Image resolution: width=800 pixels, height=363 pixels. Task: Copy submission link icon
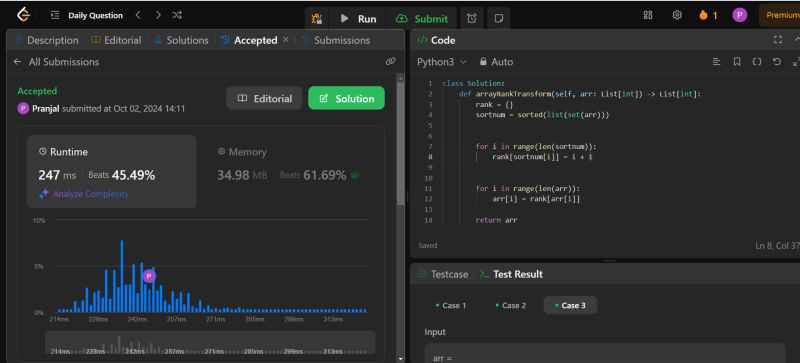pos(390,62)
